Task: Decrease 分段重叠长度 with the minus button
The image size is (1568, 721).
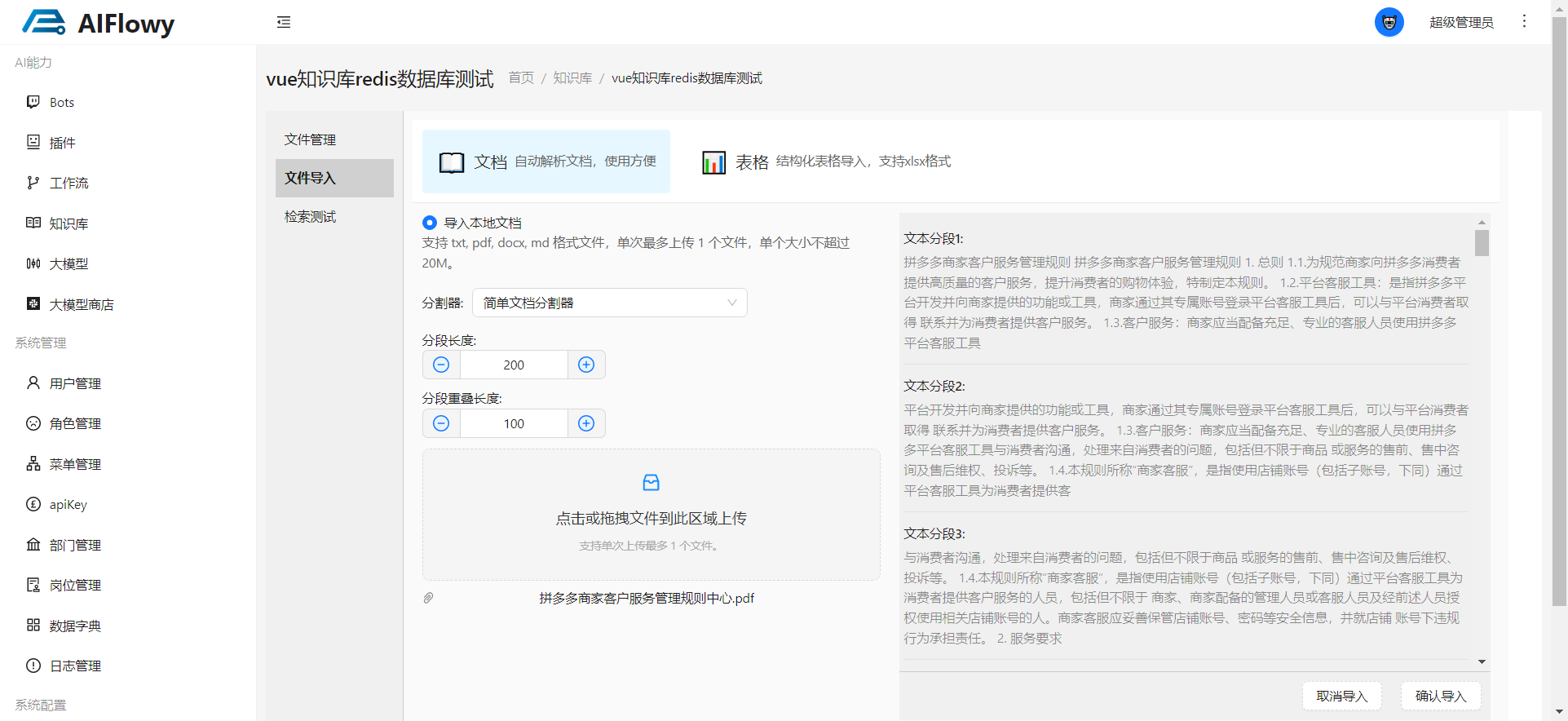Action: tap(441, 423)
